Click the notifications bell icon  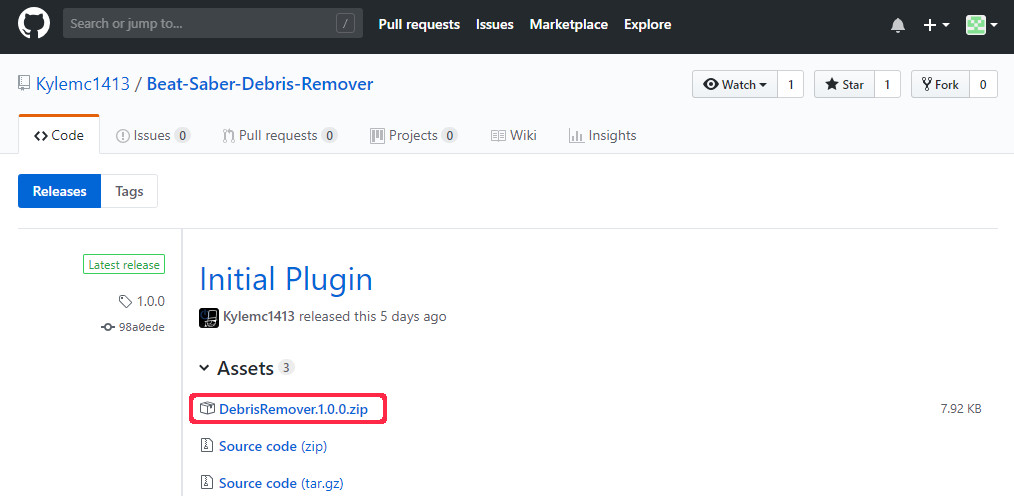point(898,25)
